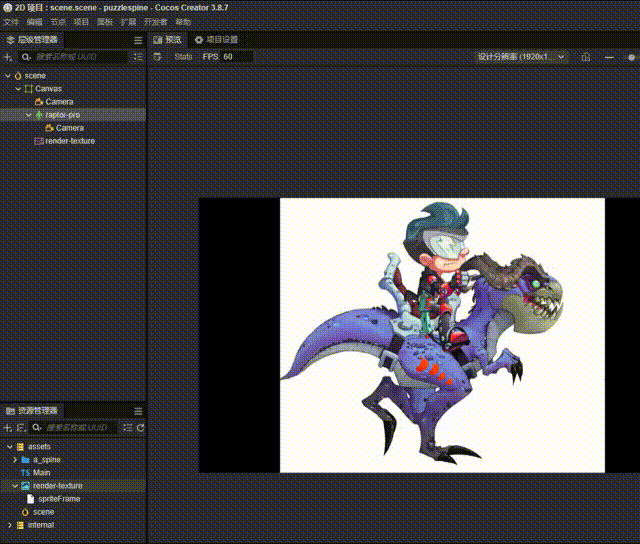Select the Main TypeScript file
This screenshot has width=640, height=544.
(x=73, y=473)
